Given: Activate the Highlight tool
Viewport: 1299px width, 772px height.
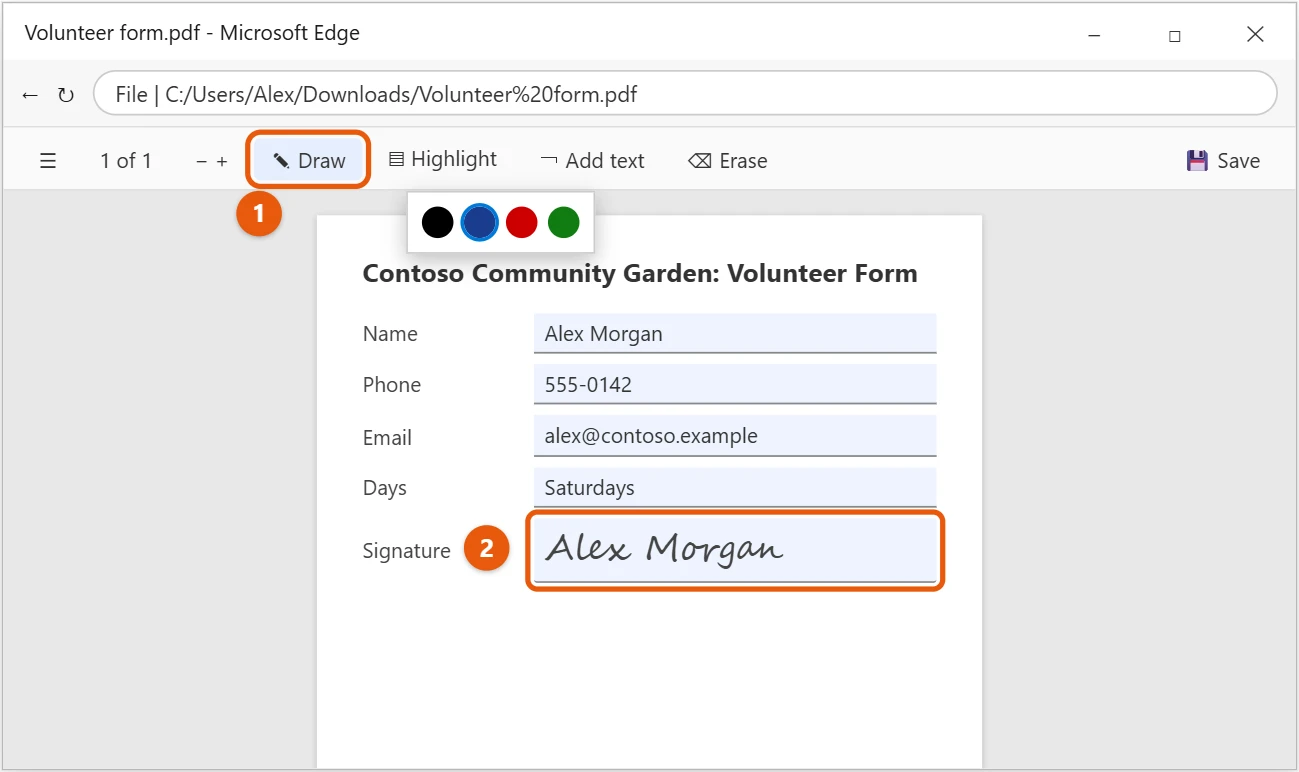Looking at the screenshot, I should click(443, 159).
